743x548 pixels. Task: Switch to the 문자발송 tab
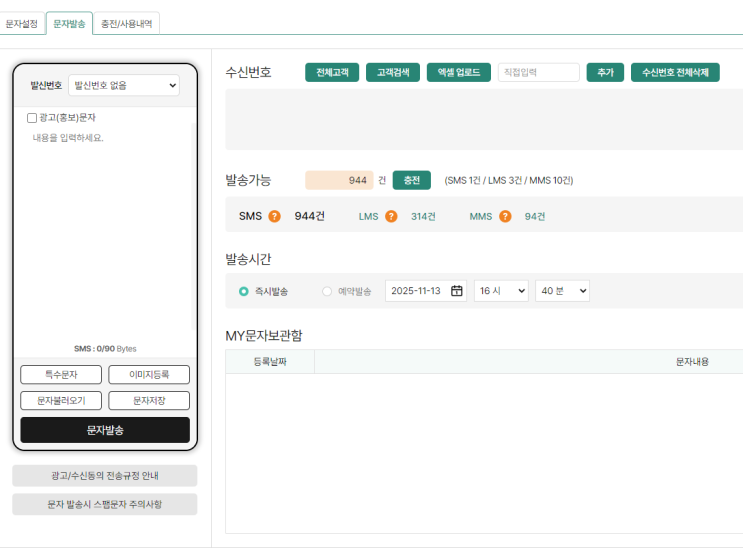click(x=69, y=24)
